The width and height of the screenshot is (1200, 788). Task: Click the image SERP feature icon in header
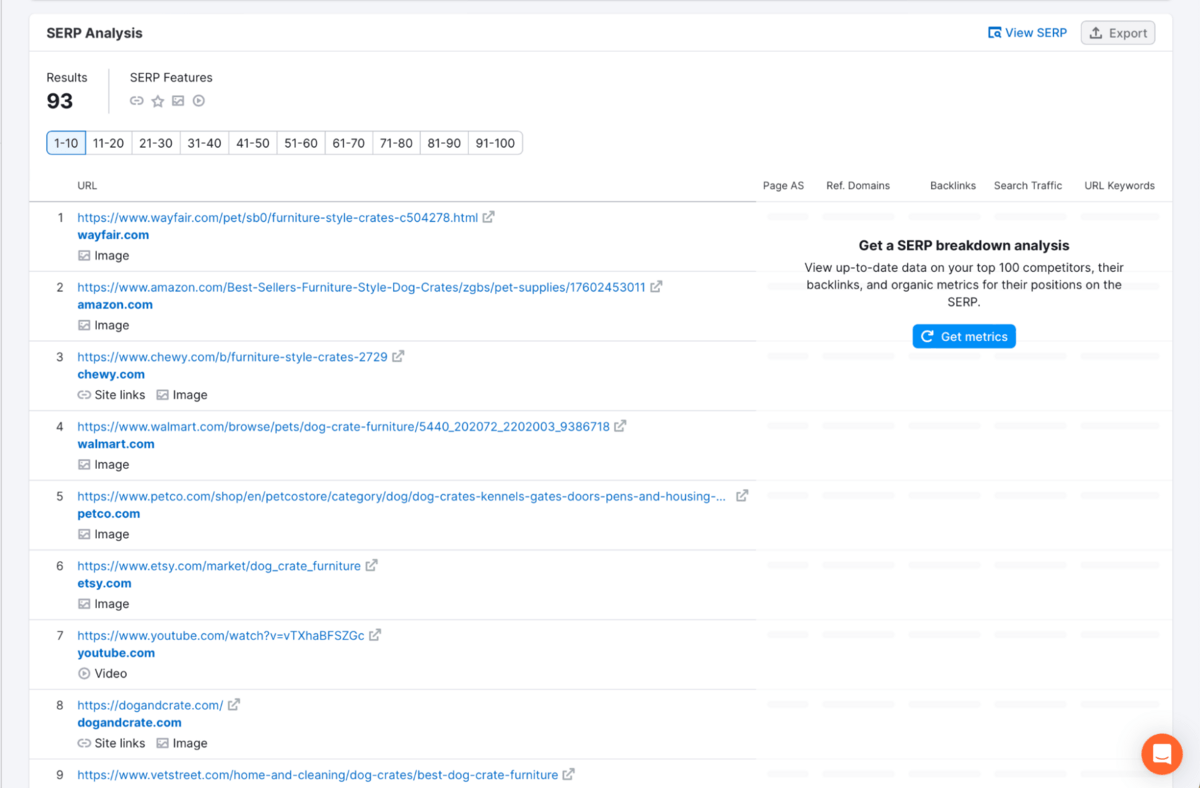click(x=178, y=101)
